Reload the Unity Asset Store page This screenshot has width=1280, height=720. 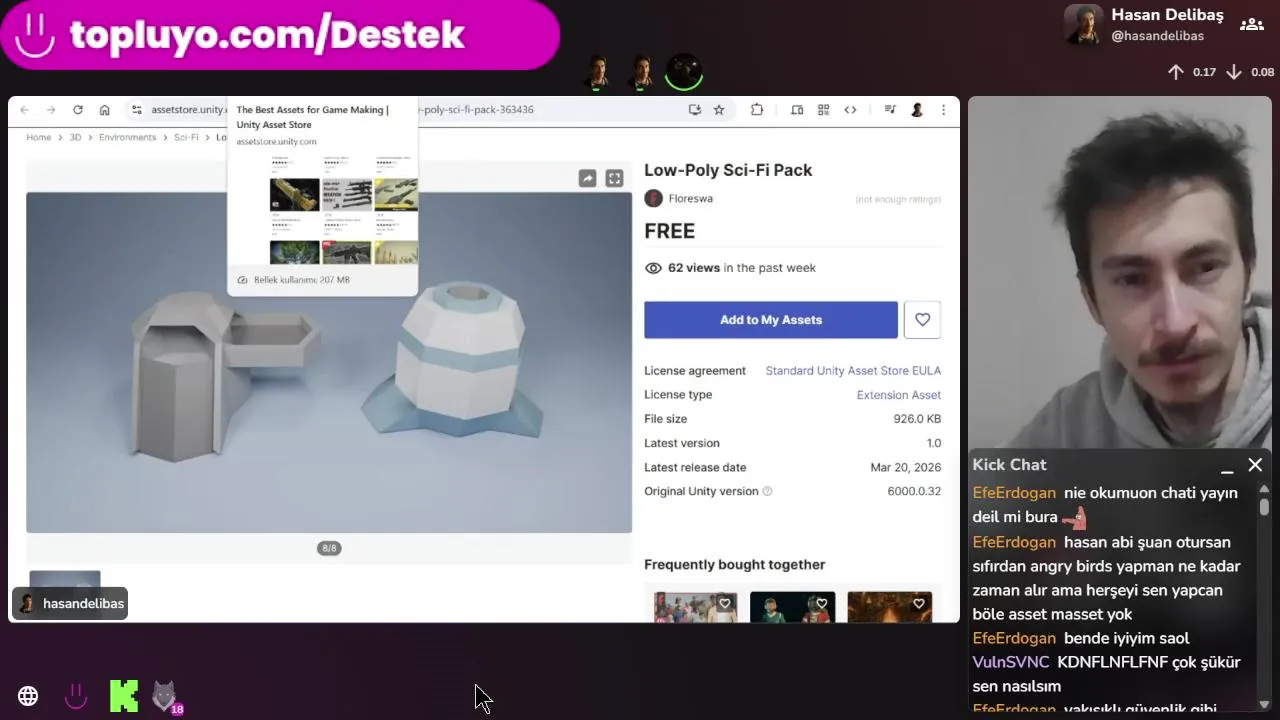click(x=77, y=110)
